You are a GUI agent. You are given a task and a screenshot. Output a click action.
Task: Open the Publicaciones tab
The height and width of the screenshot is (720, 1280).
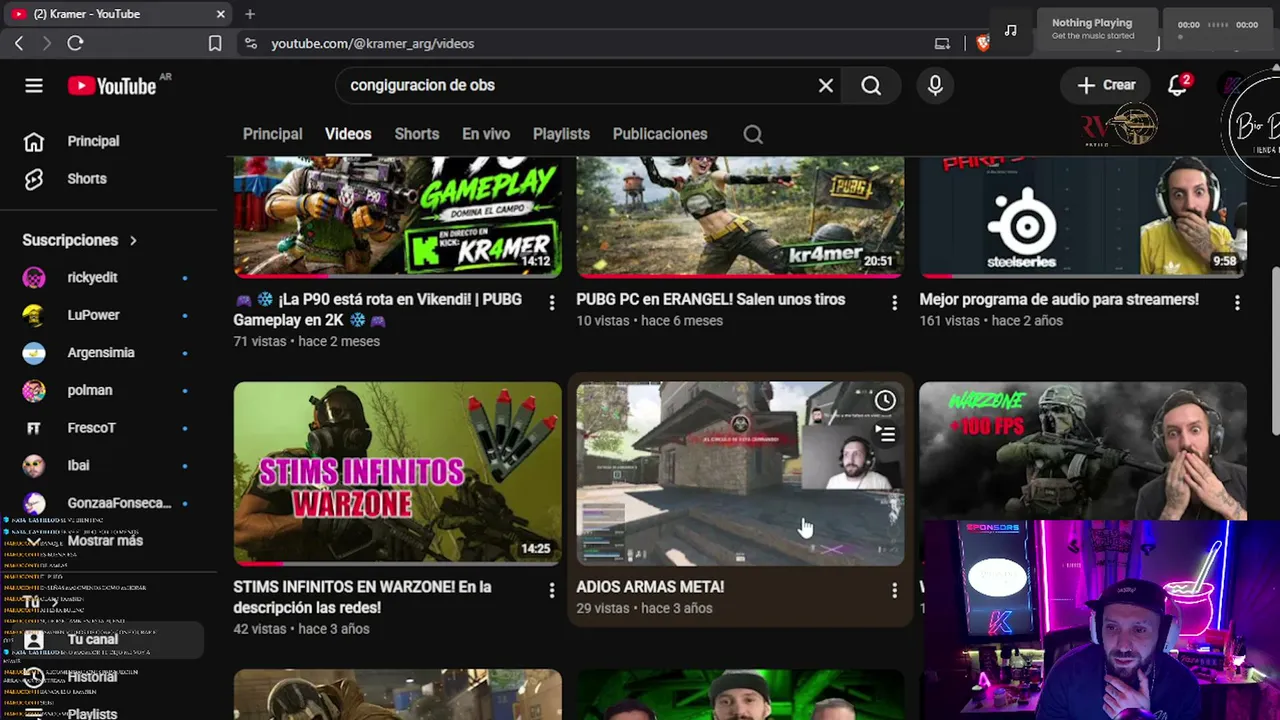tap(660, 134)
